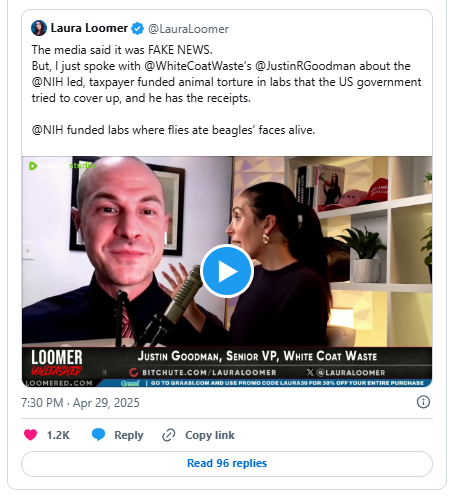
Task: Click the Reply text button
Action: click(129, 435)
